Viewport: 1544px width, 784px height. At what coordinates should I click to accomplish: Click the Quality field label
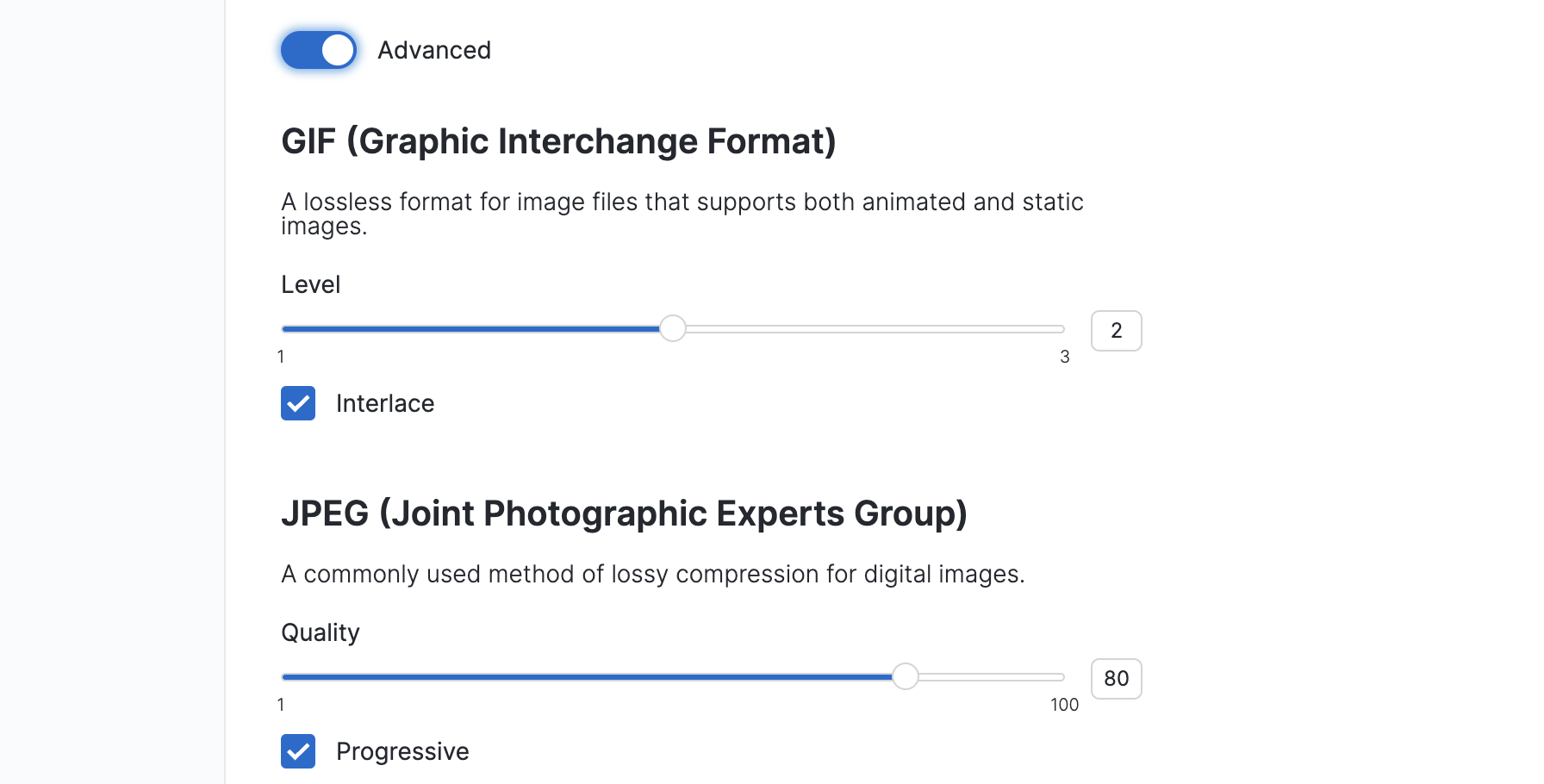click(x=321, y=632)
